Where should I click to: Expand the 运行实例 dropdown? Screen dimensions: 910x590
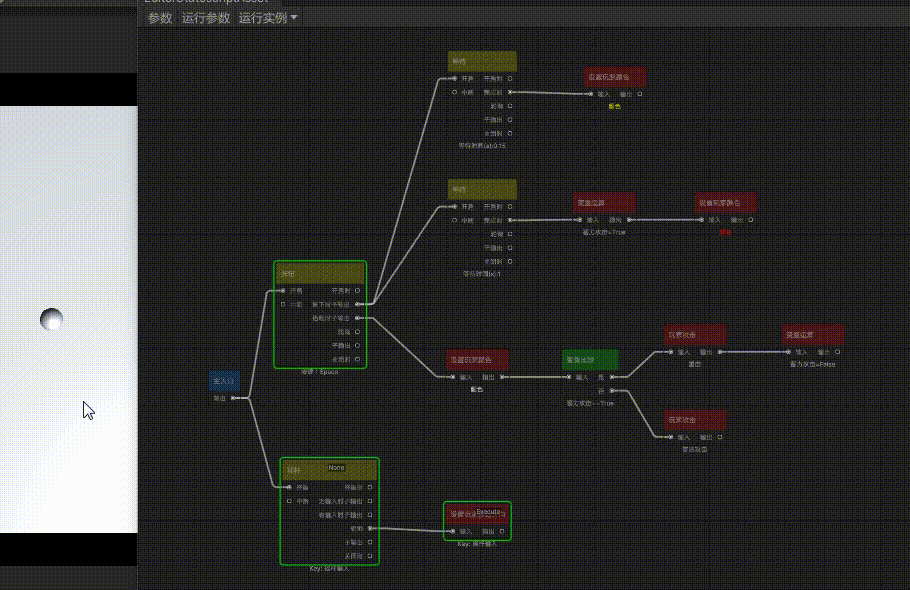point(268,18)
